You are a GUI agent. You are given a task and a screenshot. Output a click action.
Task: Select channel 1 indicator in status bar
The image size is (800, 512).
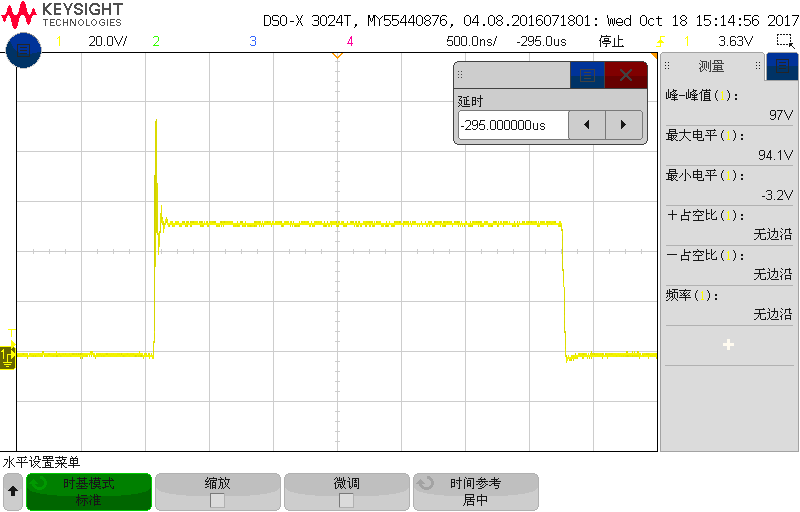tap(59, 41)
